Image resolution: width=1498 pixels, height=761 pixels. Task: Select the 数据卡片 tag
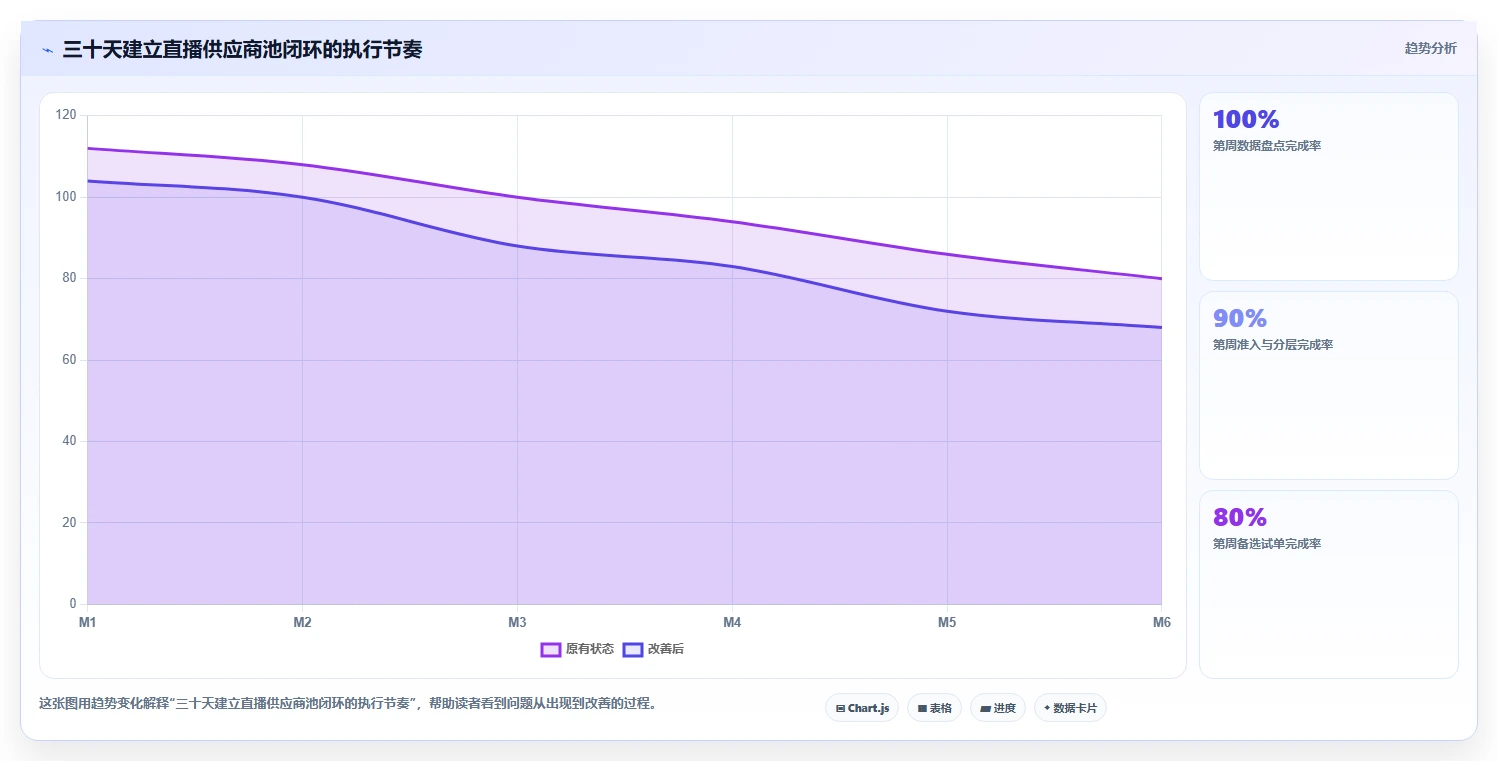coord(1070,708)
